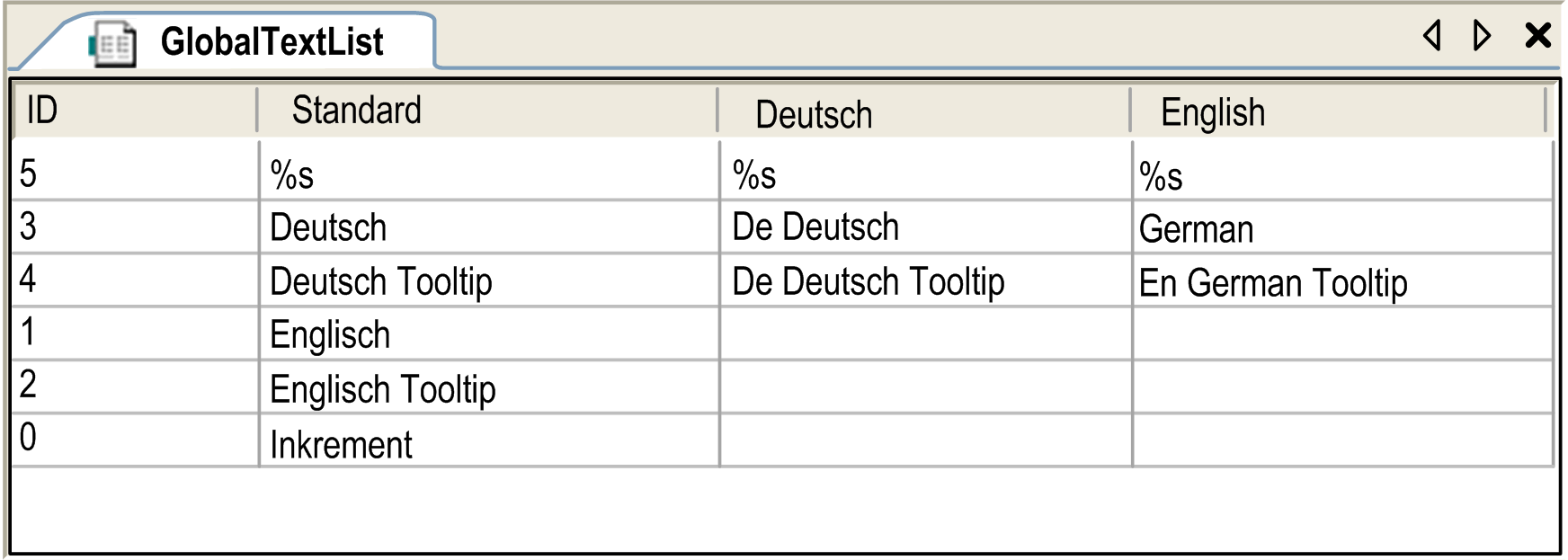Sort by the ID column header
Viewport: 1568px width, 560px height.
tap(135, 111)
